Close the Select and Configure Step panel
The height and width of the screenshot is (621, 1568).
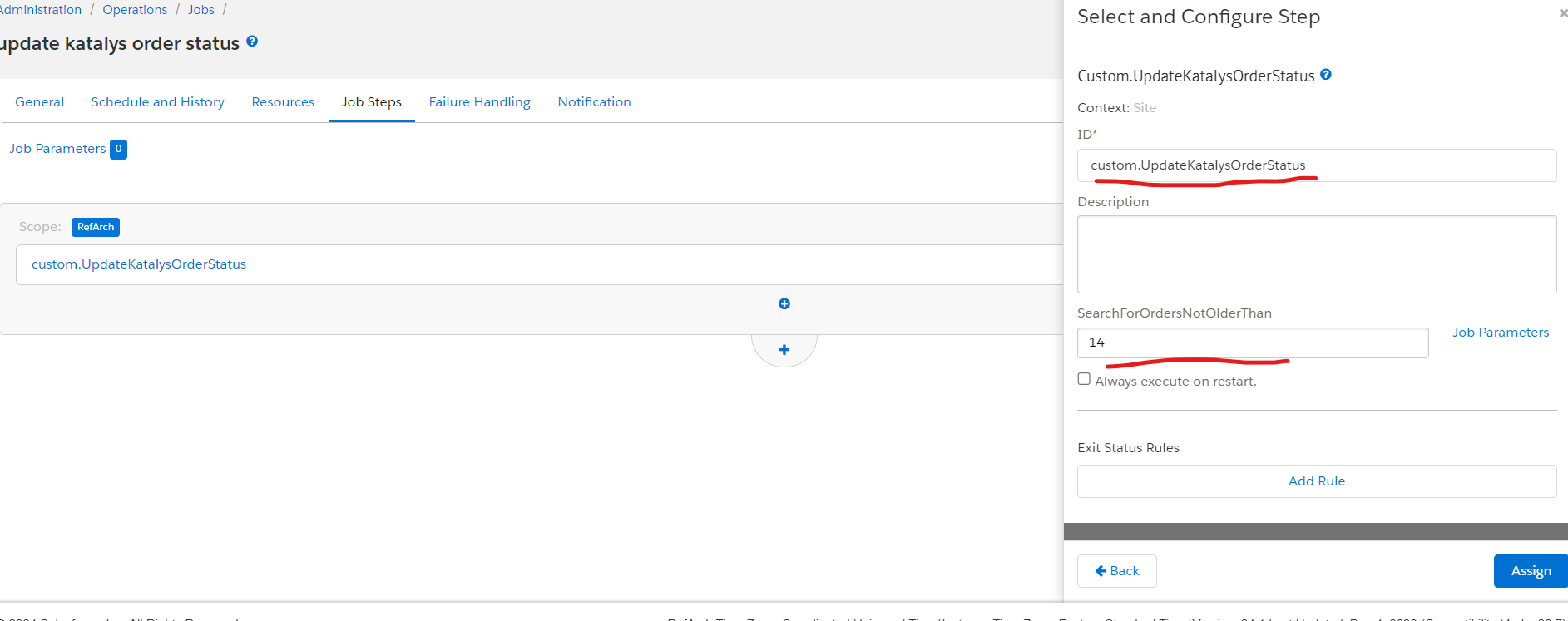point(1562,14)
